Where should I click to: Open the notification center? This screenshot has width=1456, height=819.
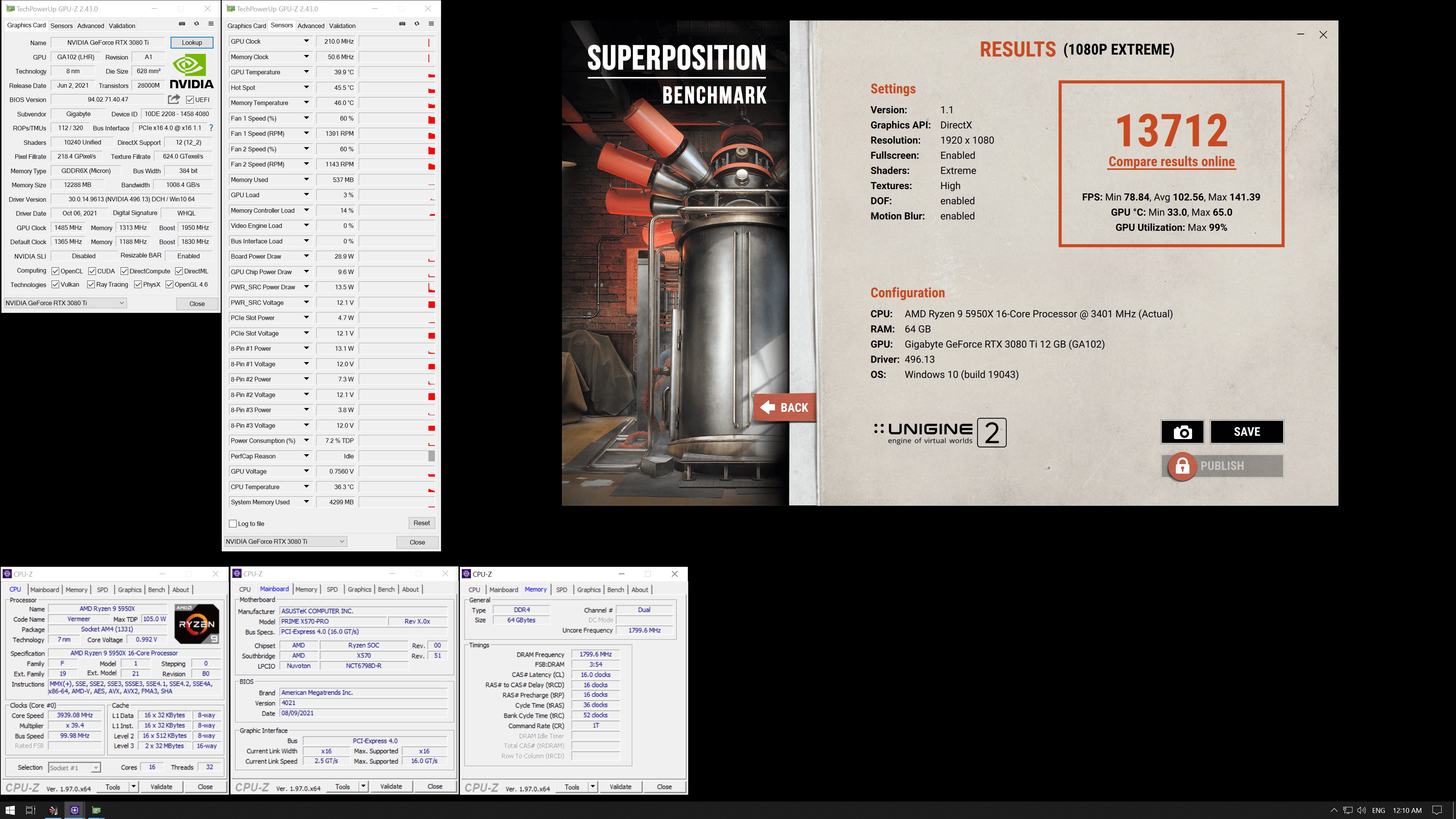point(1437,811)
